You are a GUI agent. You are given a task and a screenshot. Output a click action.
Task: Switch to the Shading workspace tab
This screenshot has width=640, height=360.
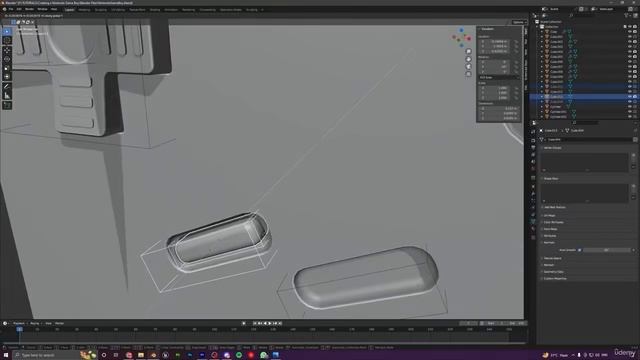[155, 9]
